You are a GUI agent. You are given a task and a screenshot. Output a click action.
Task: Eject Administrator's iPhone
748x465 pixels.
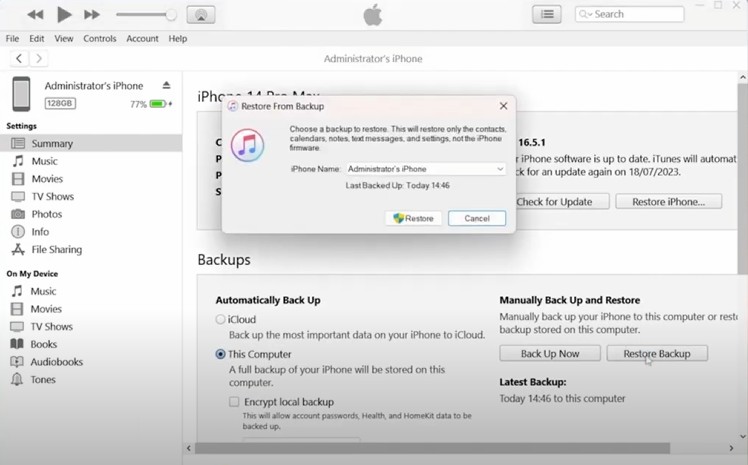pyautogui.click(x=166, y=85)
